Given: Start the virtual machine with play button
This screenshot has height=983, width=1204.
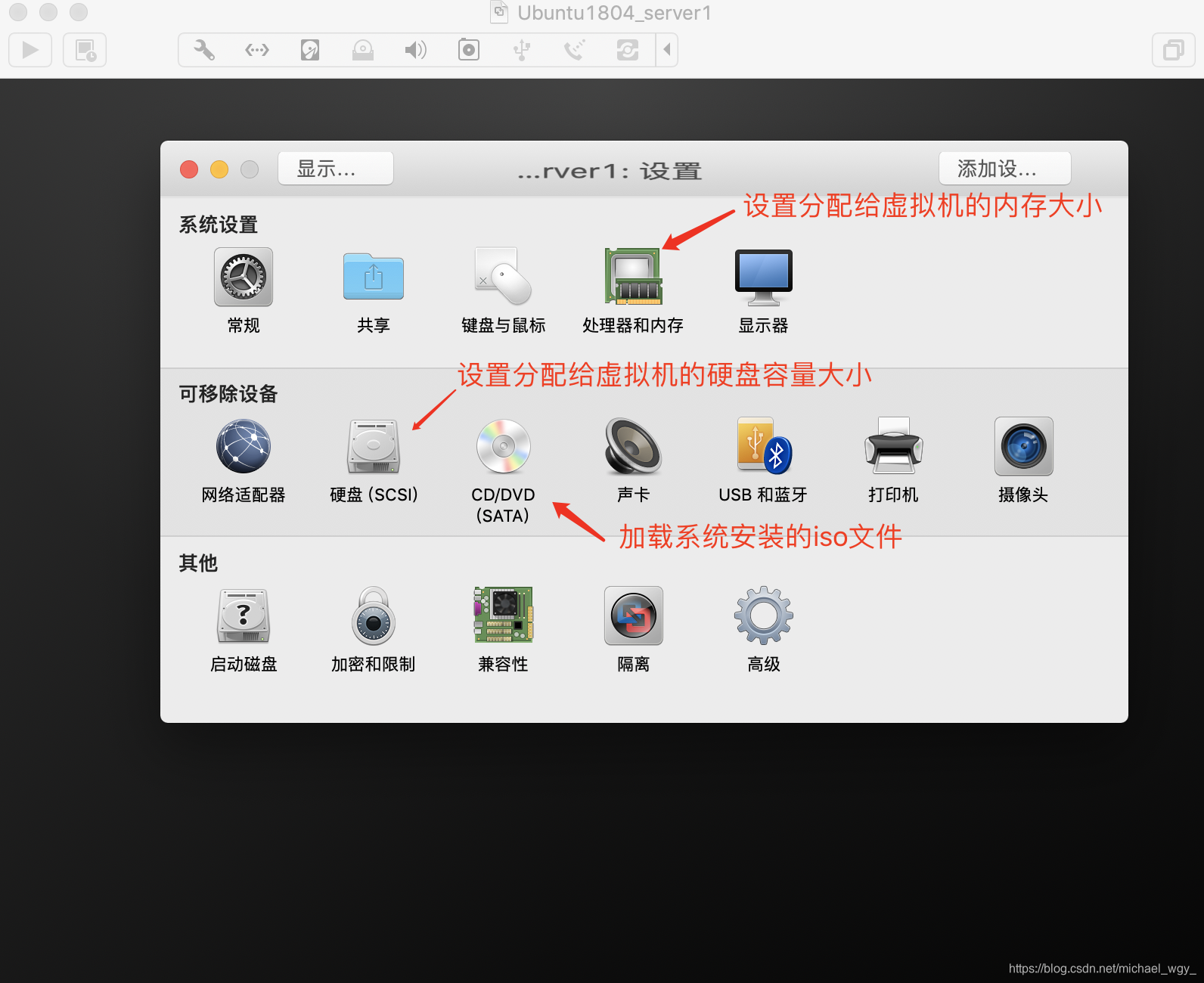Looking at the screenshot, I should pyautogui.click(x=30, y=50).
